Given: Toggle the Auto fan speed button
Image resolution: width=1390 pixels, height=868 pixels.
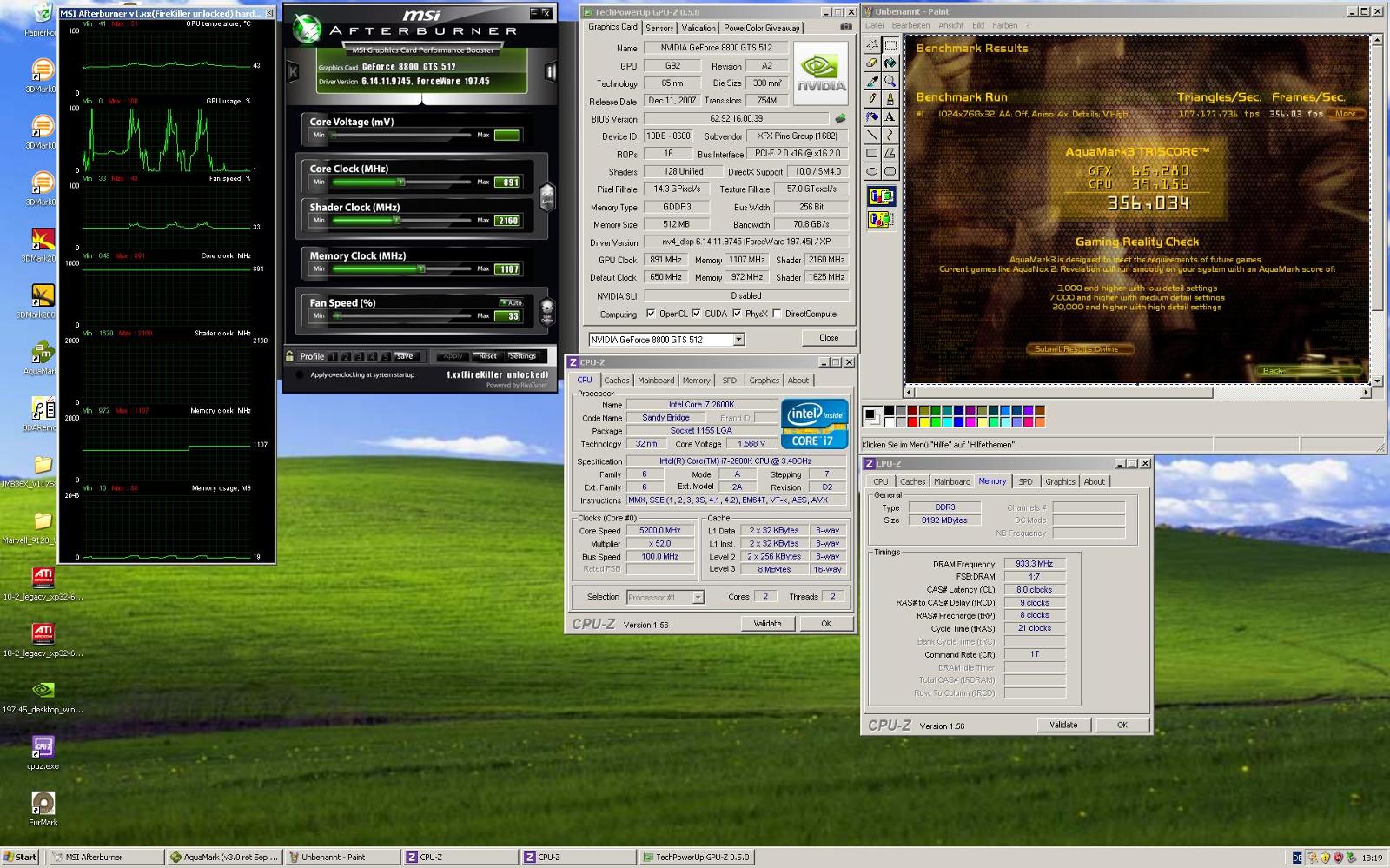Looking at the screenshot, I should tap(511, 302).
